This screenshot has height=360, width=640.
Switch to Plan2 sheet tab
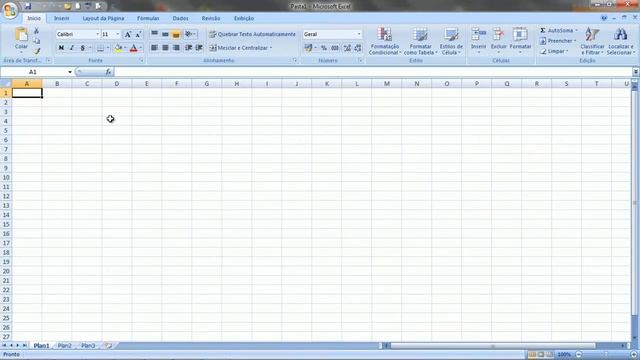(64, 346)
